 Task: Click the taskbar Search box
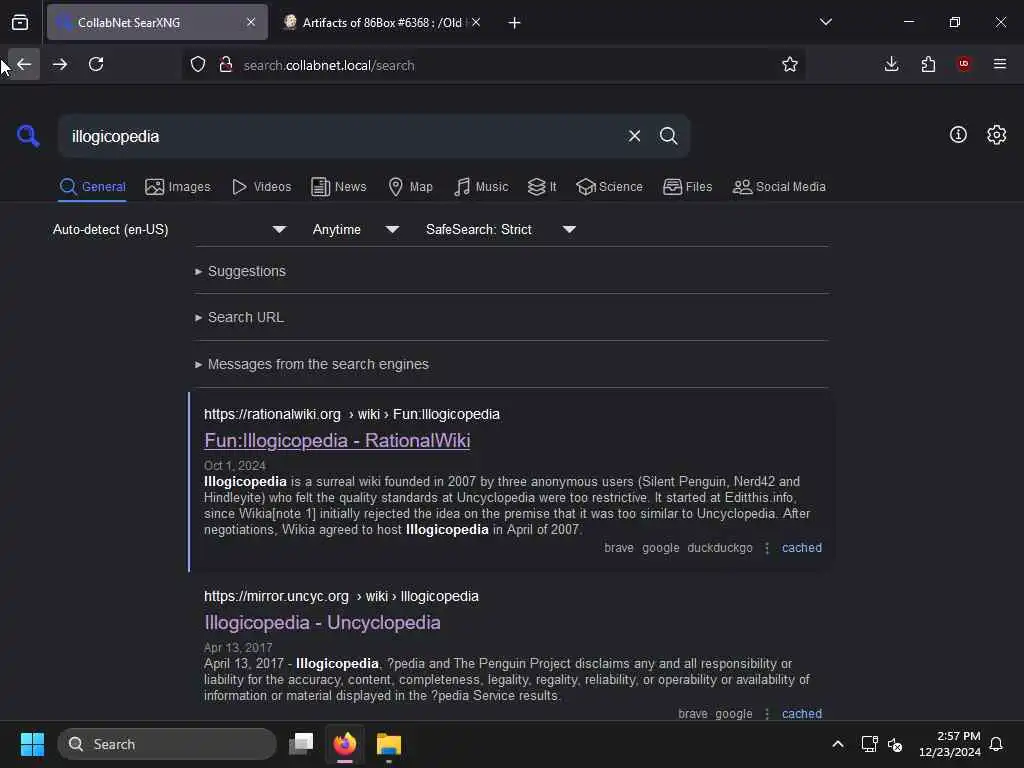pos(167,744)
